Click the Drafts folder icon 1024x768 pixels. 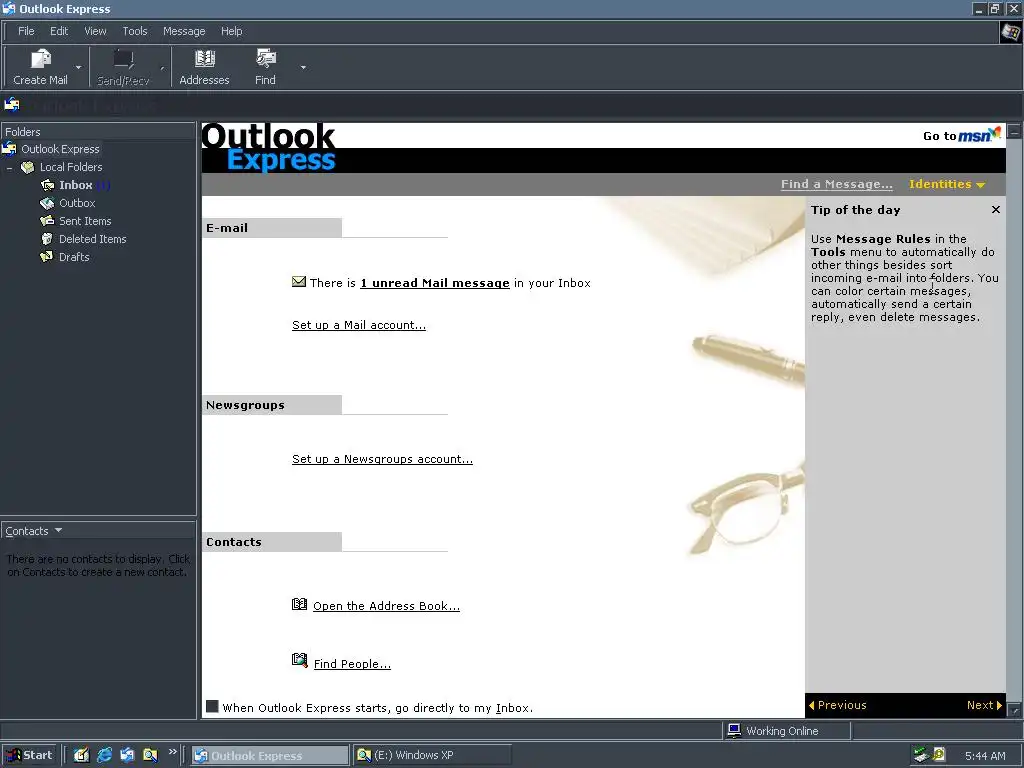click(x=47, y=257)
